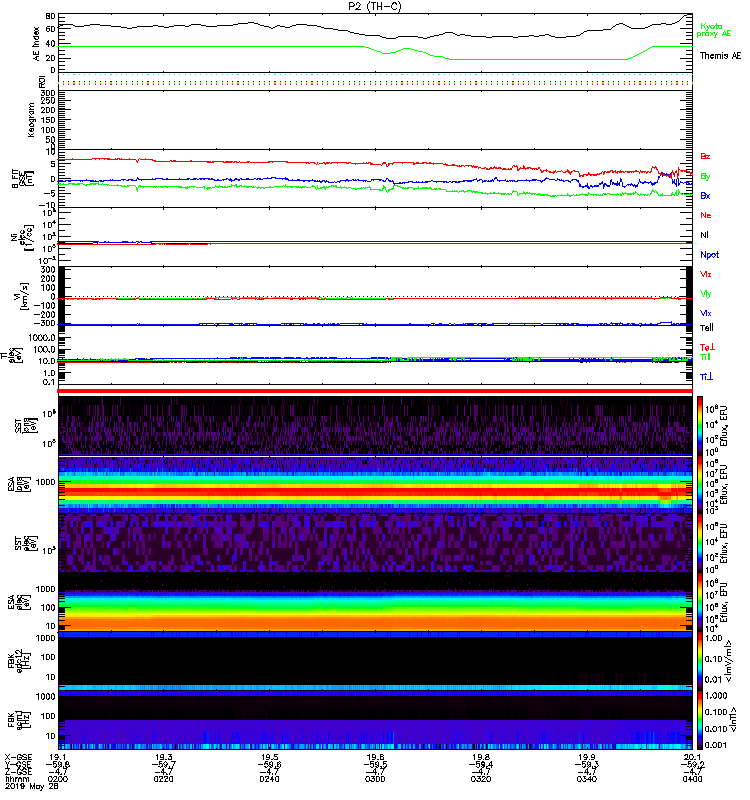Click the blue Ti⊥ temperature legend label

pyautogui.click(x=706, y=377)
